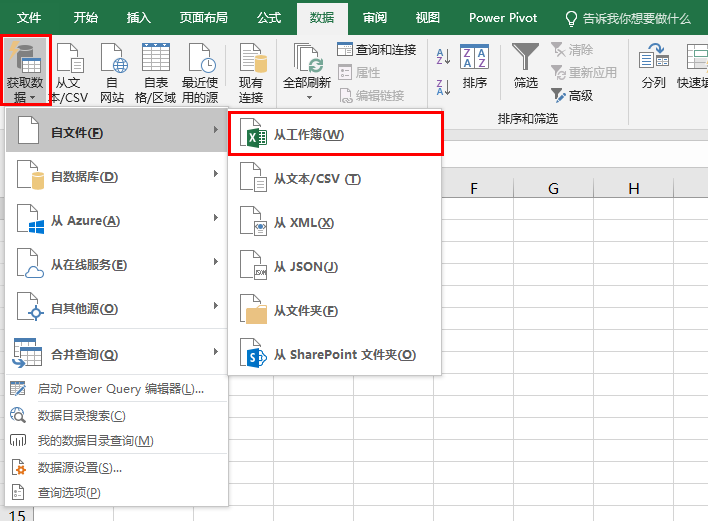This screenshot has height=521, width=708.
Task: Toggle the 筛选 (Filter) funnel
Action: pyautogui.click(x=526, y=66)
